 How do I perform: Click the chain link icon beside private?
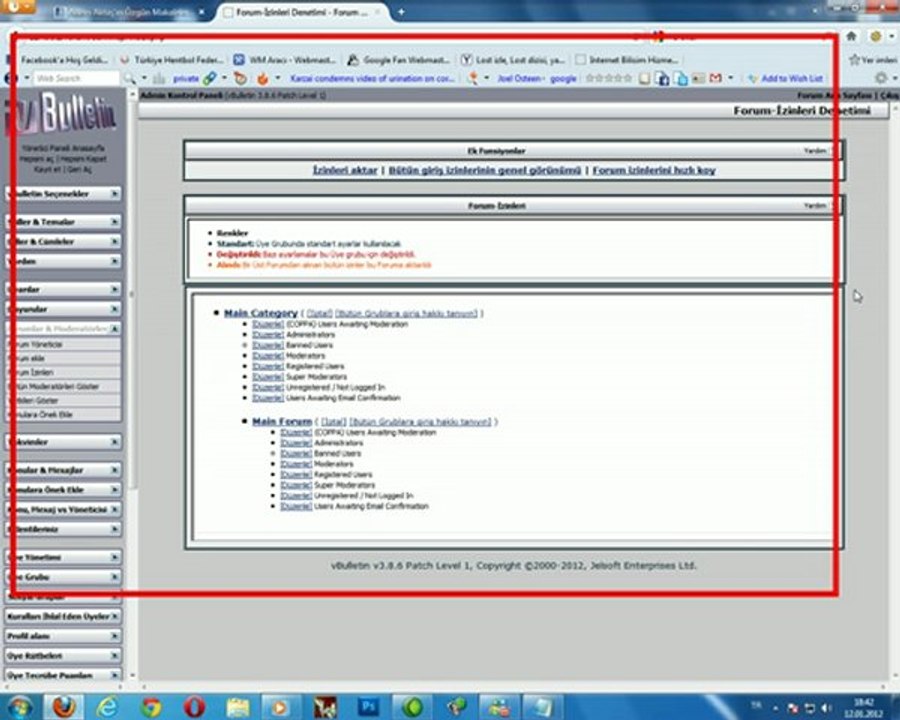pos(210,78)
